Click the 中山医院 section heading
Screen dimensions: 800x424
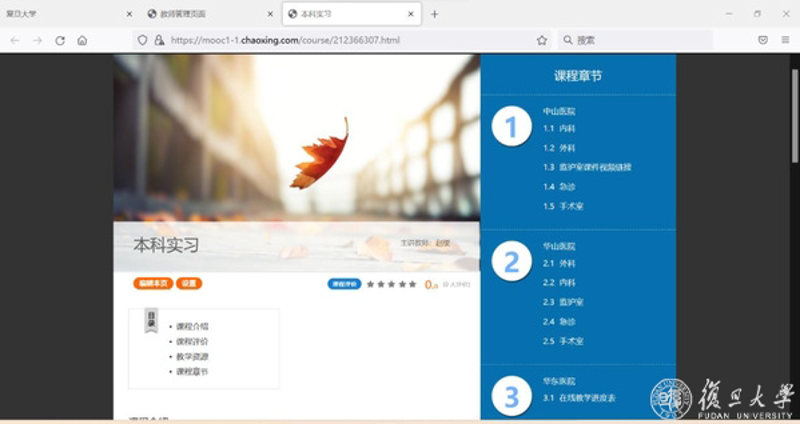tap(559, 111)
